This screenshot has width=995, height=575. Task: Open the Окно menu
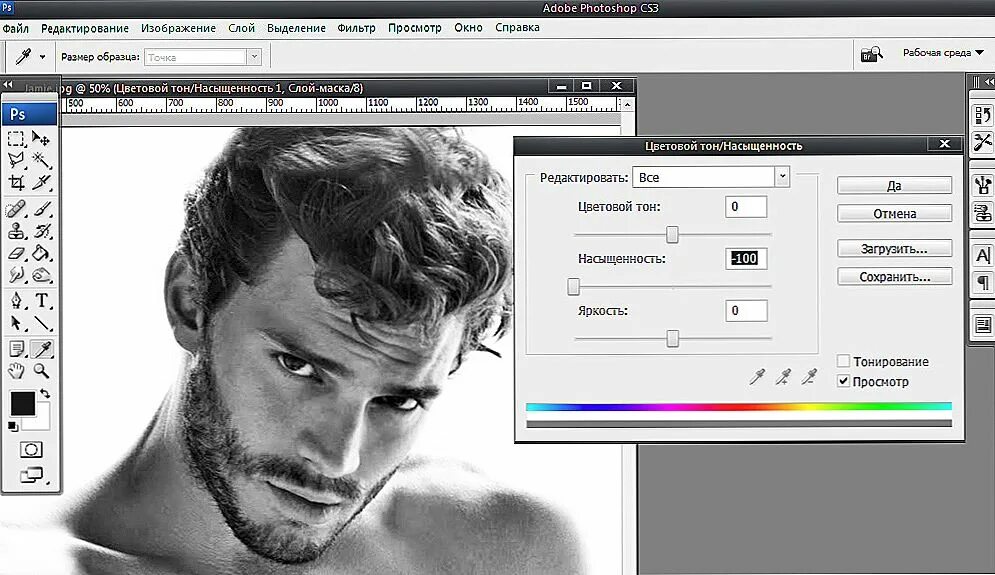tap(468, 28)
